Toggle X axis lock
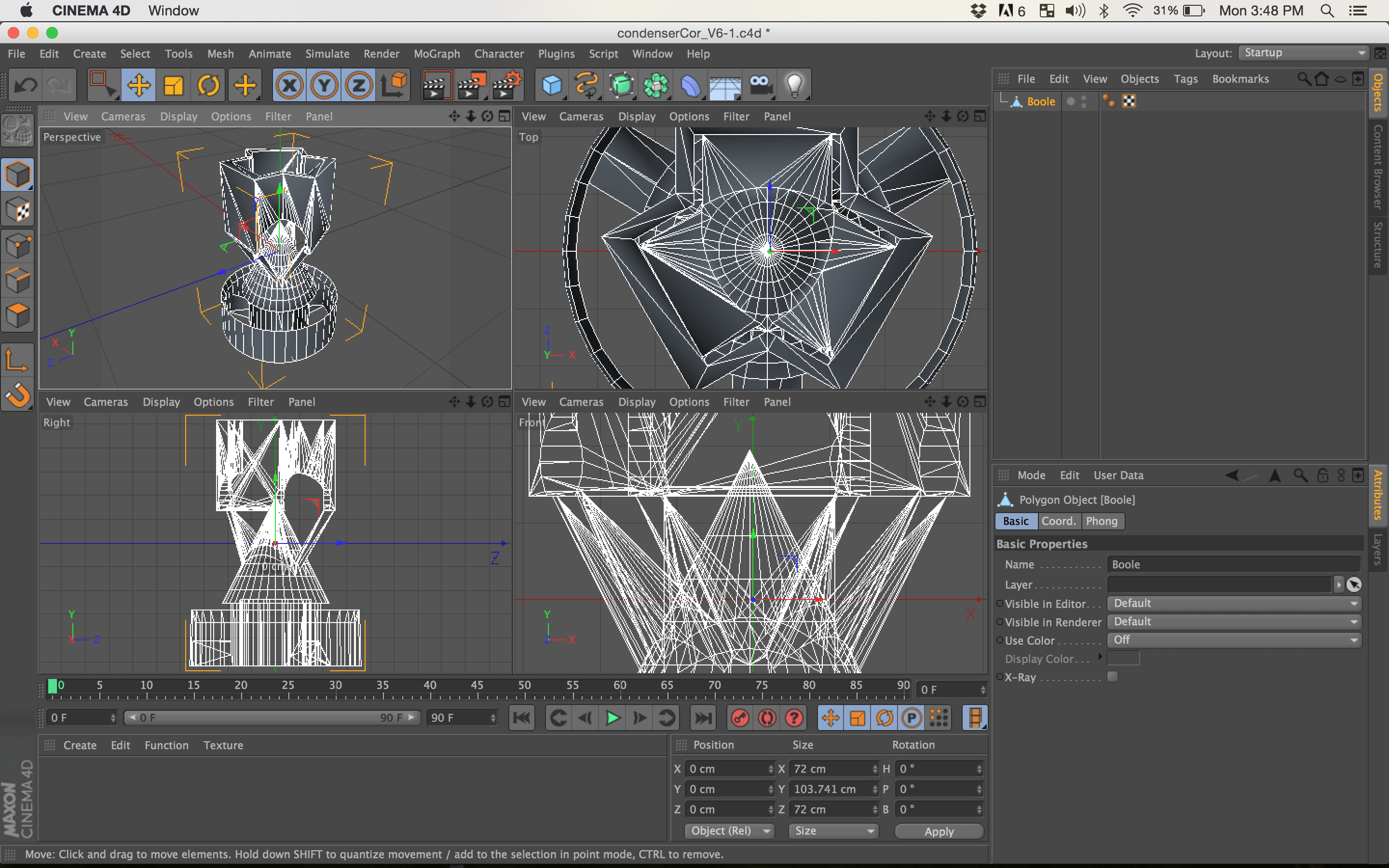The height and width of the screenshot is (868, 1389). coord(289,85)
